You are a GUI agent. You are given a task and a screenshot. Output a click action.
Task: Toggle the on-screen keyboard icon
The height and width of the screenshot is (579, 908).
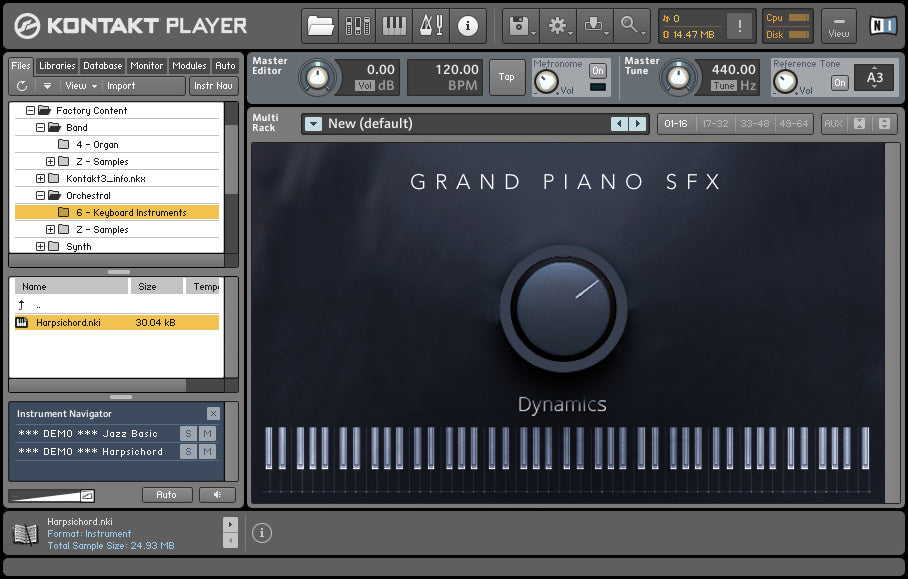[395, 26]
